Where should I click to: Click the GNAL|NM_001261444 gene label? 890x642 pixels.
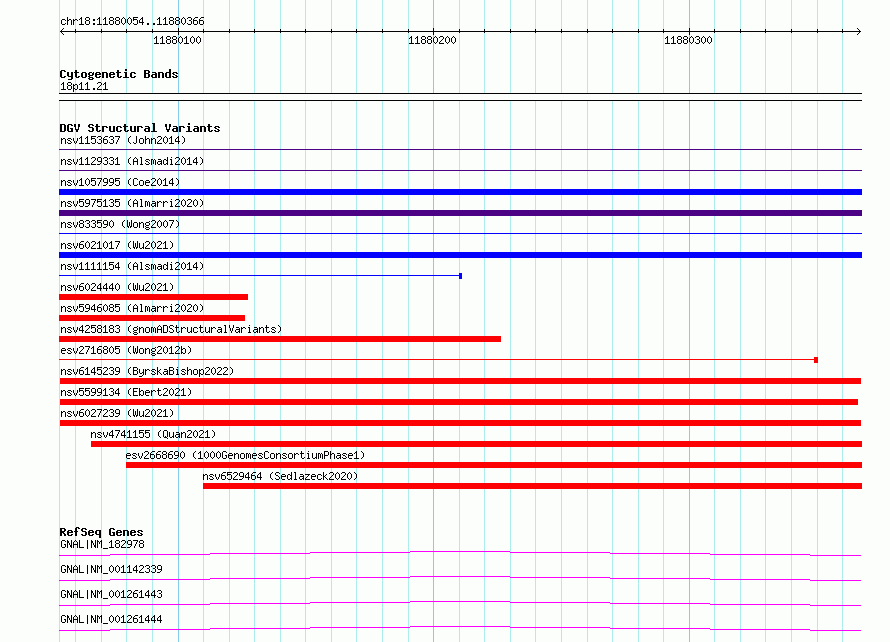(x=111, y=619)
